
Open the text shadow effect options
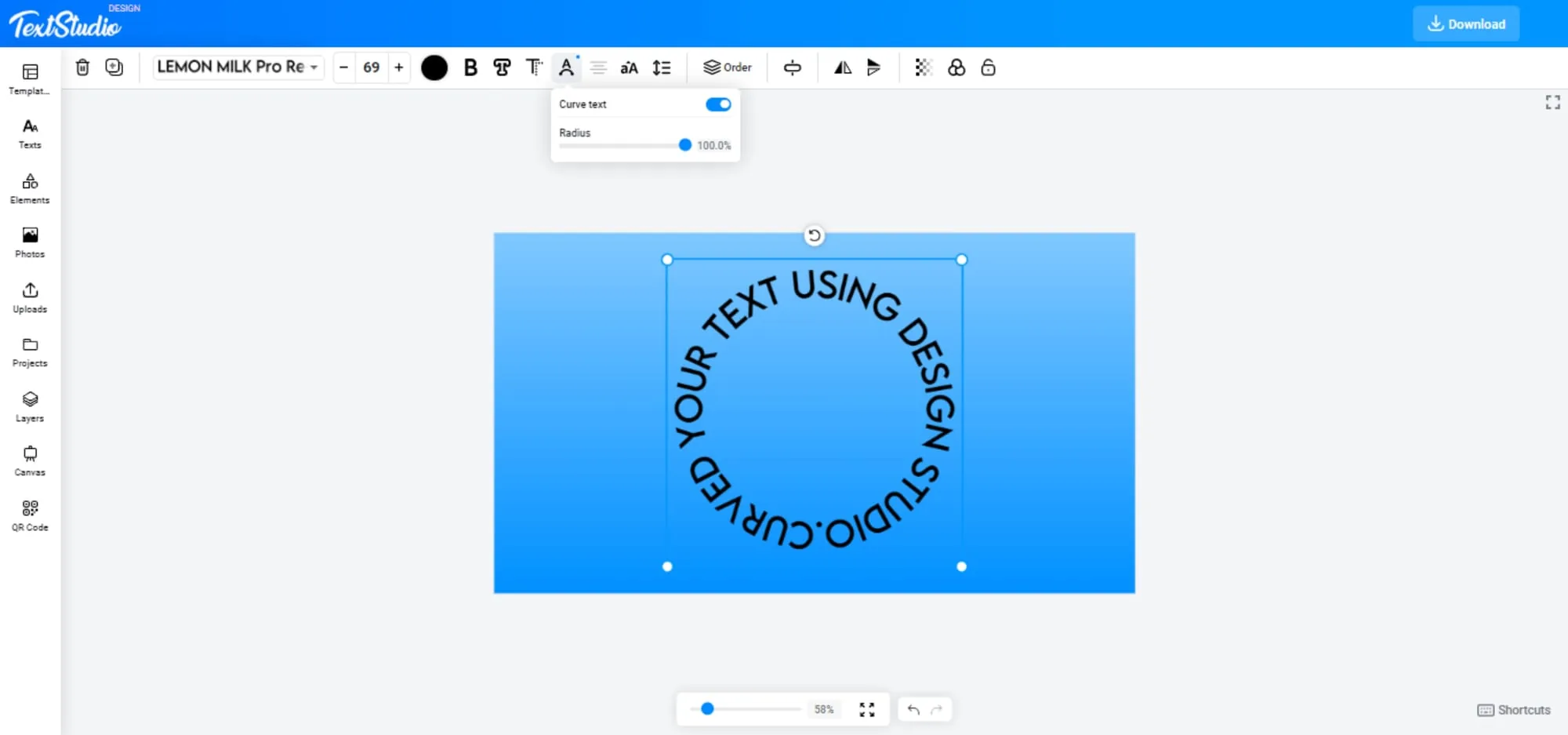click(534, 67)
